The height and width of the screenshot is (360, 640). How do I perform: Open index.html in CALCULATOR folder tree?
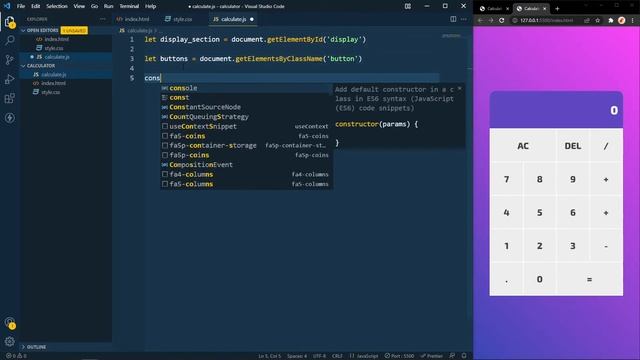pyautogui.click(x=53, y=83)
